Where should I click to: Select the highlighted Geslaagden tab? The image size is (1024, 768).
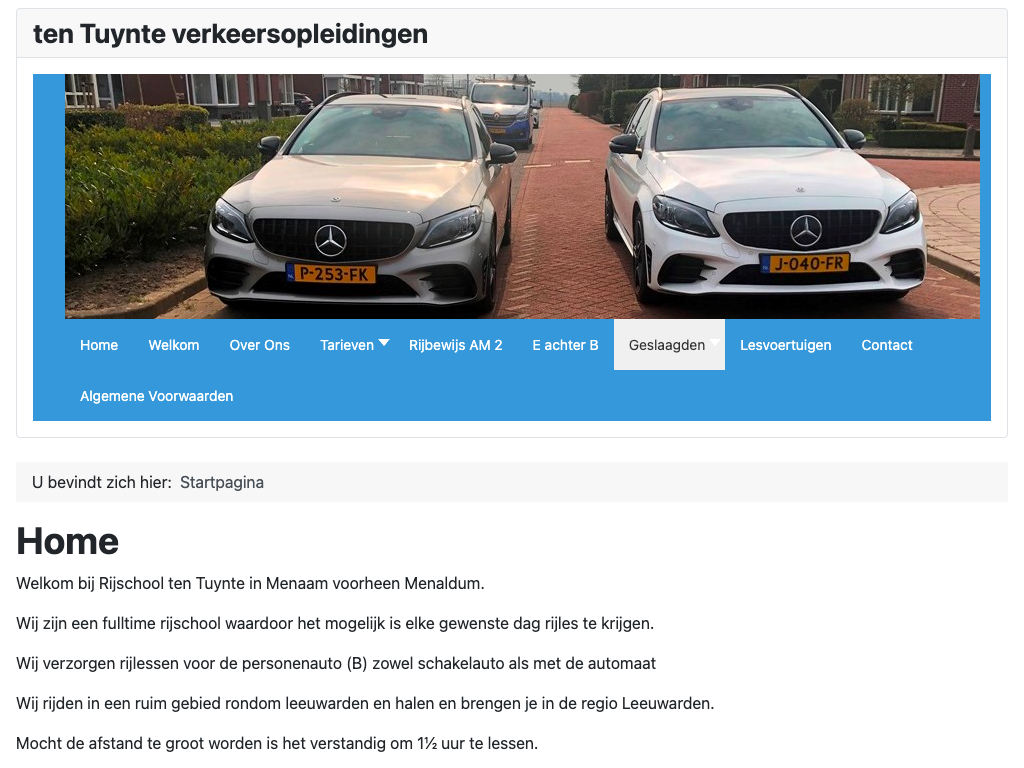point(667,345)
